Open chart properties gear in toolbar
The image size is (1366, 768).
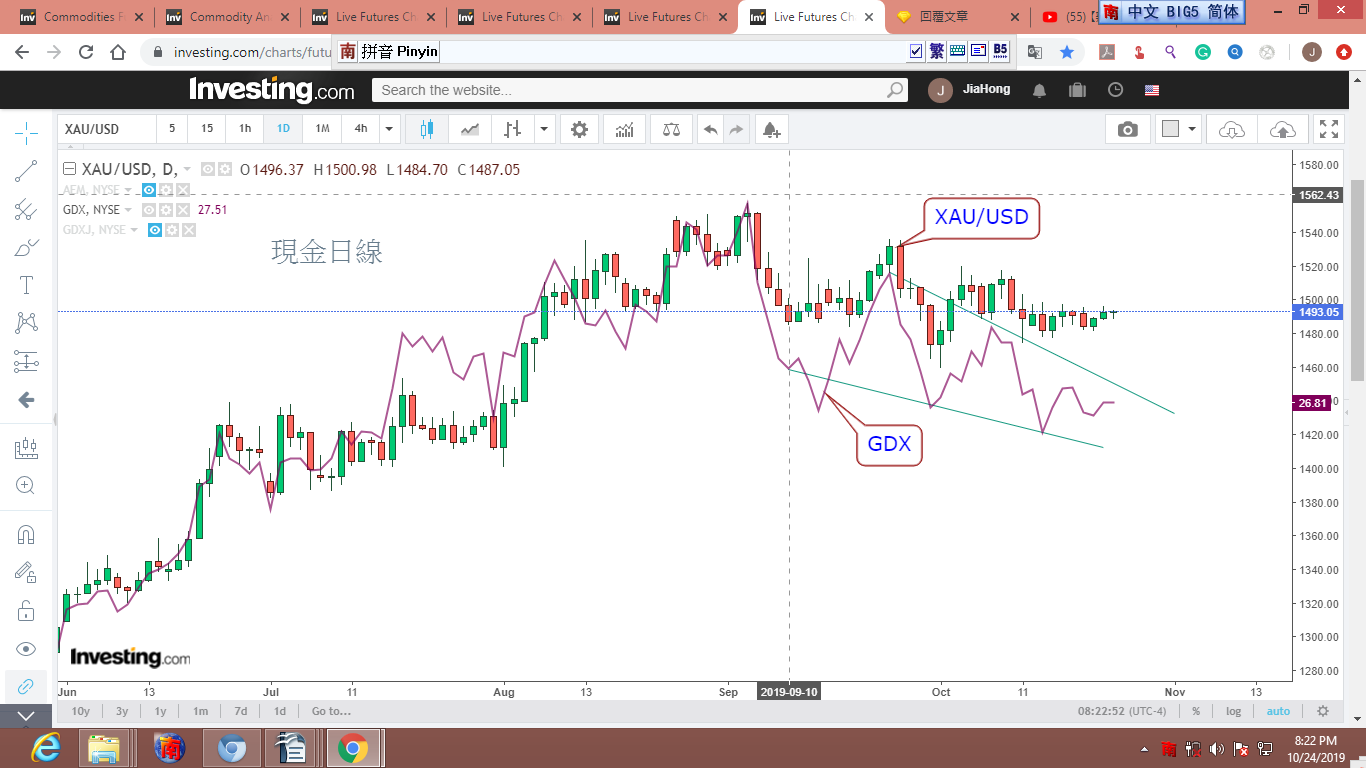click(579, 129)
